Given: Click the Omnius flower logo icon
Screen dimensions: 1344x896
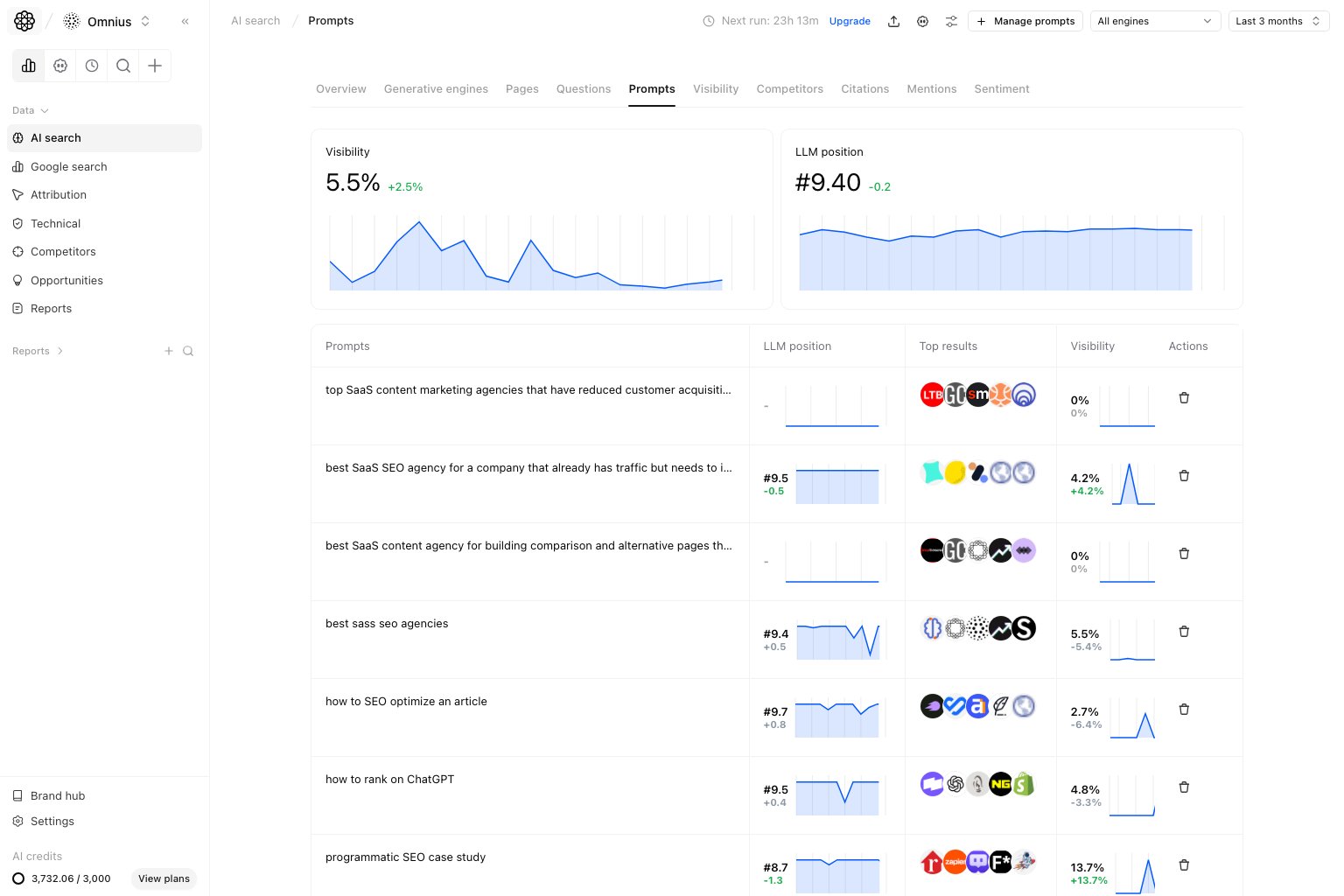Looking at the screenshot, I should [24, 21].
